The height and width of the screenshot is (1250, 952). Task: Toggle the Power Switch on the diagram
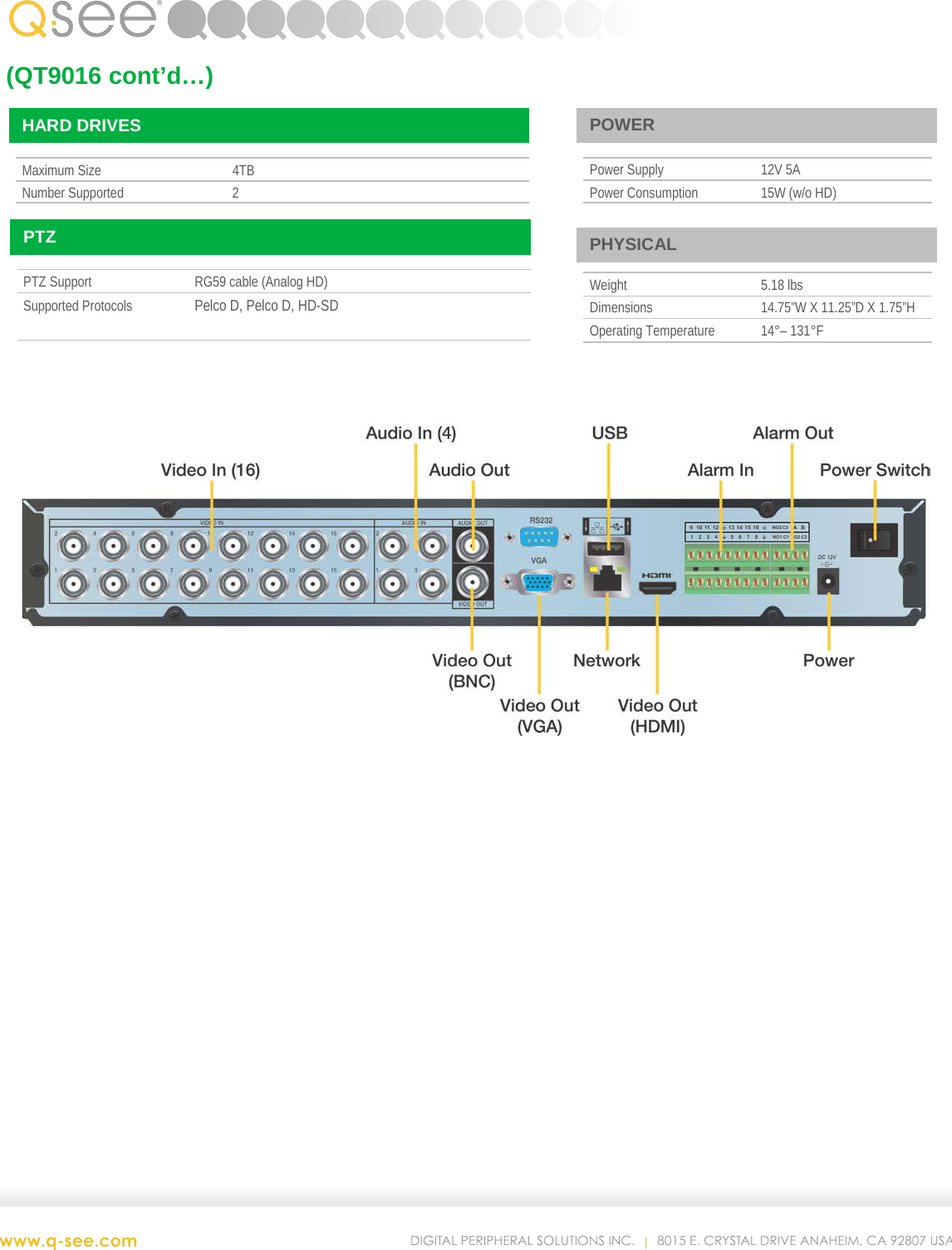pyautogui.click(x=876, y=540)
